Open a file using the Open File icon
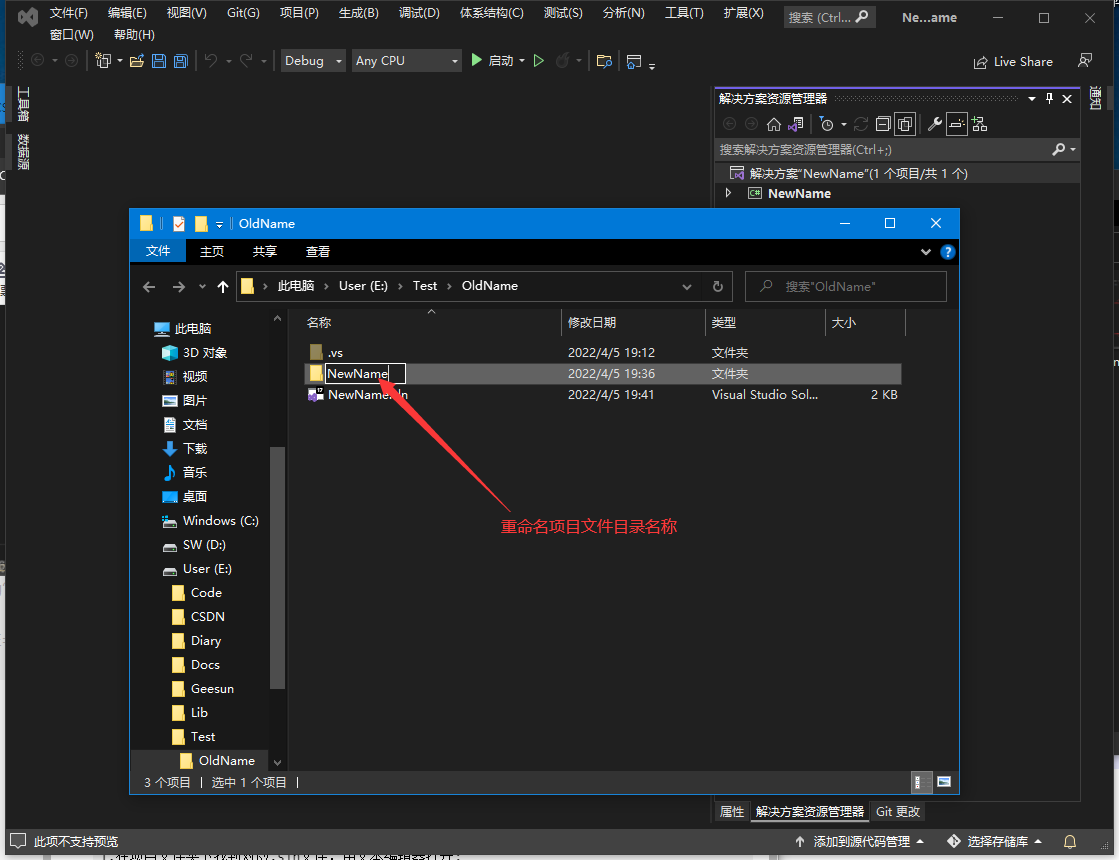Image resolution: width=1119 pixels, height=860 pixels. click(x=135, y=62)
